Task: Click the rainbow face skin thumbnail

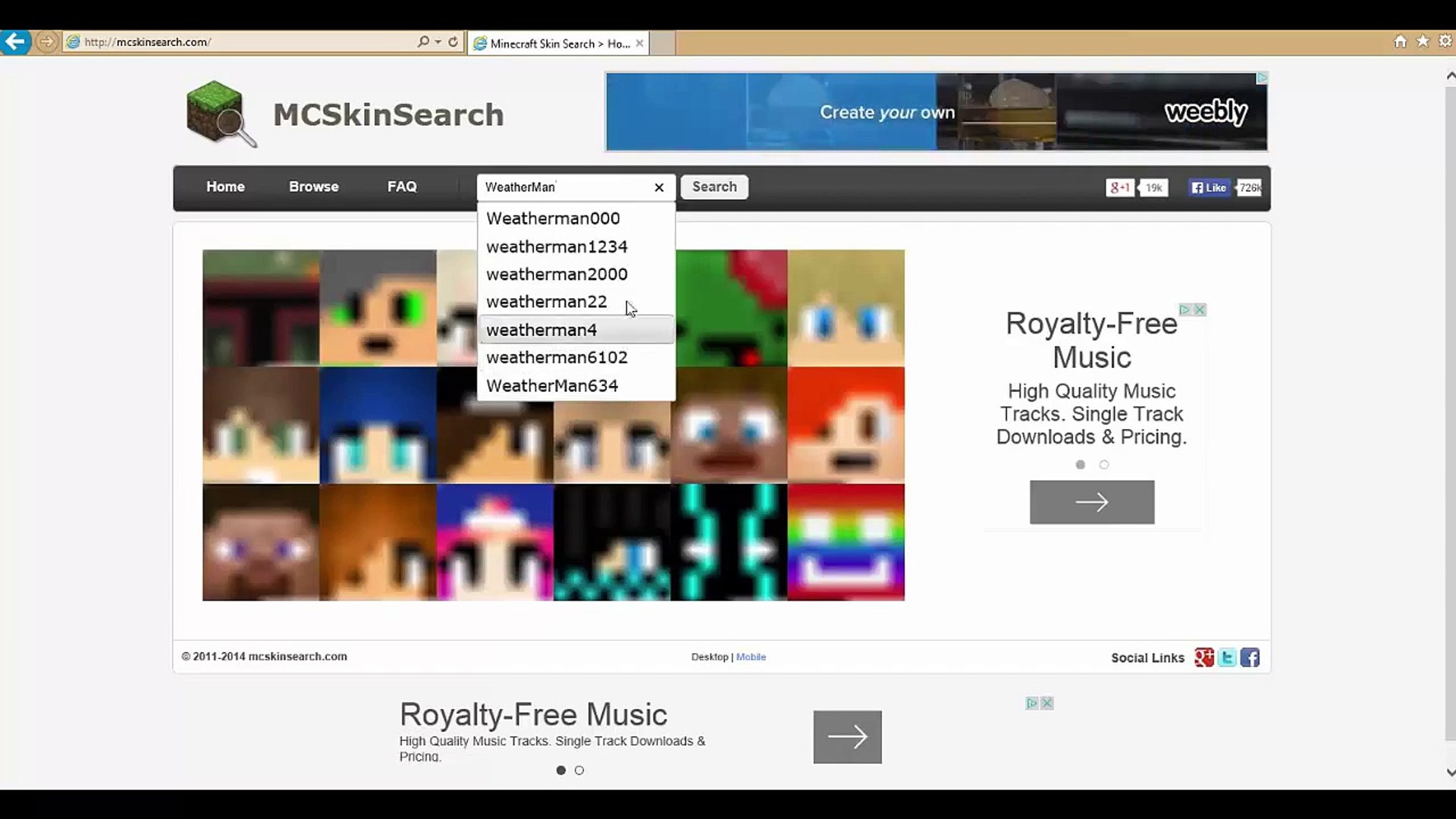Action: 846,542
